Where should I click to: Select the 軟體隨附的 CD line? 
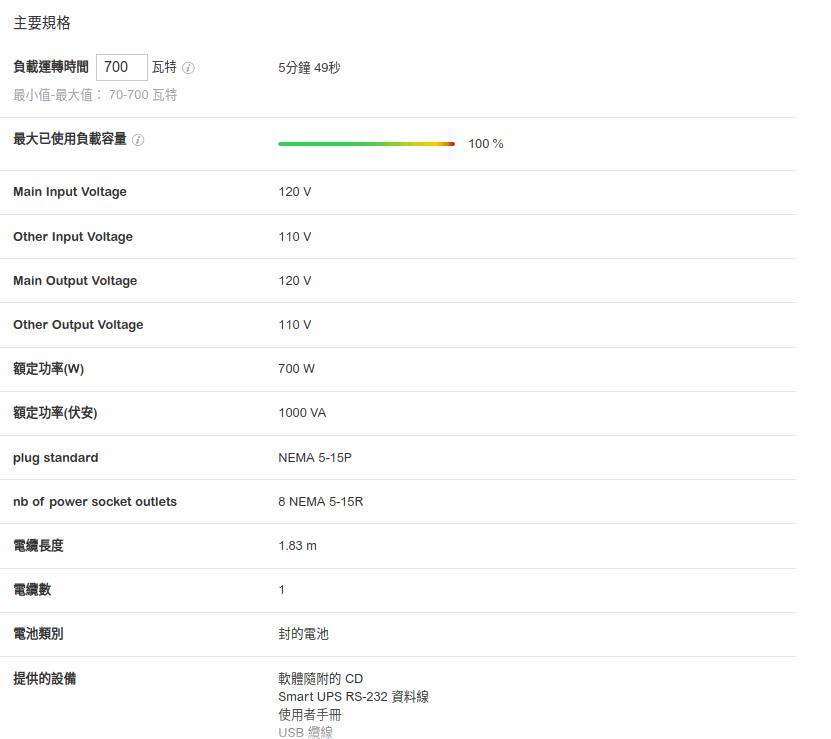point(321,679)
